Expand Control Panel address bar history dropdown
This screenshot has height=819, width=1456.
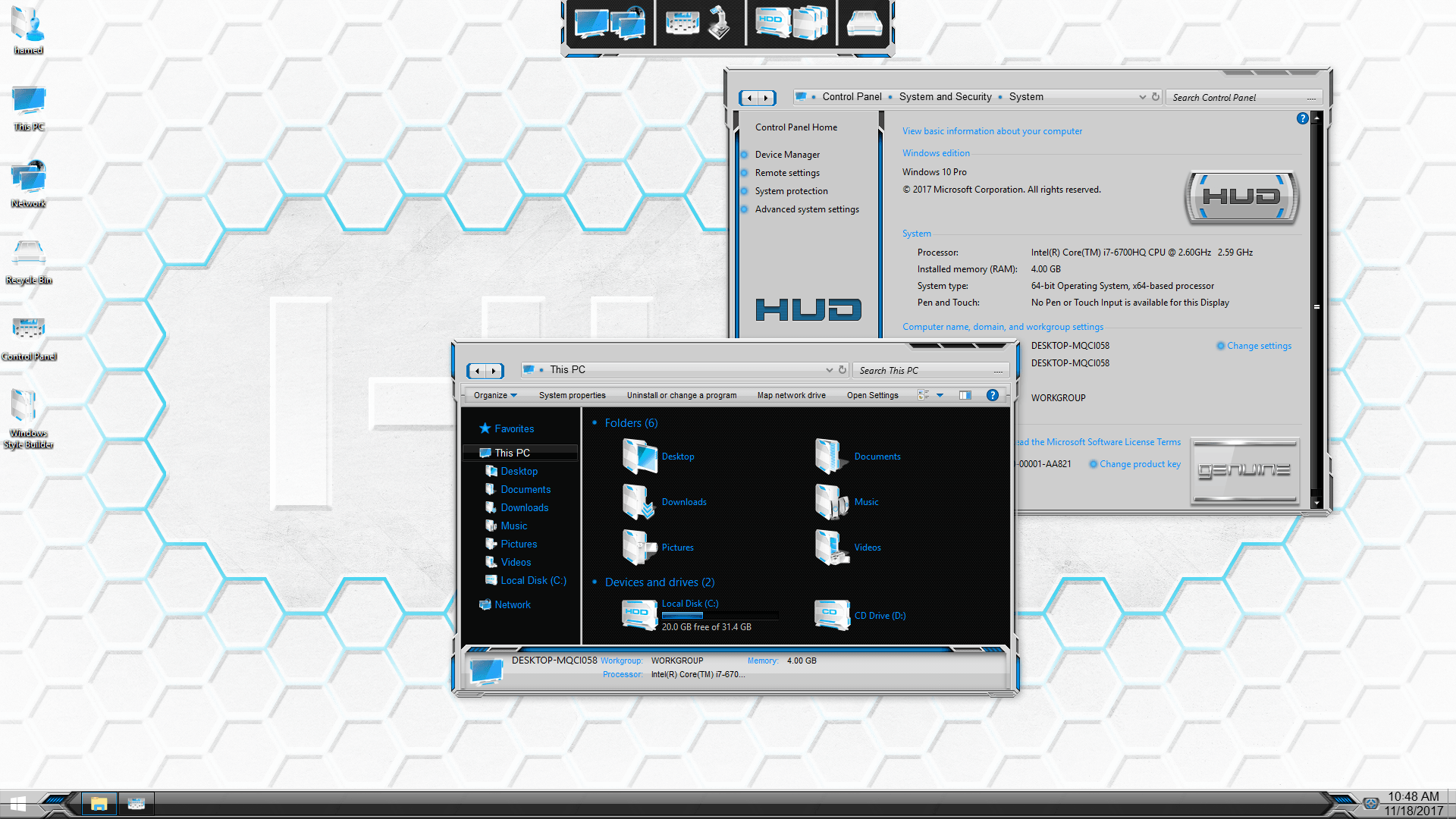click(1142, 97)
